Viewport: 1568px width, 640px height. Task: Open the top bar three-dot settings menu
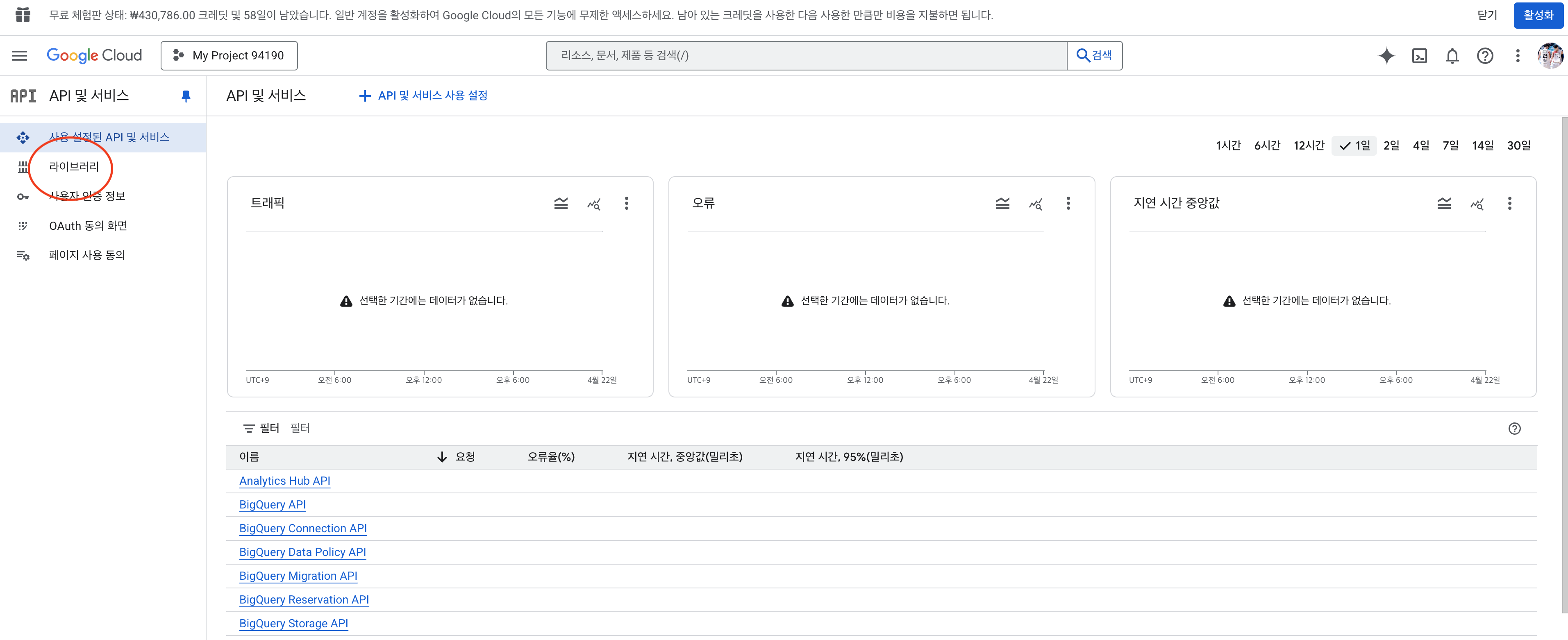click(1518, 55)
